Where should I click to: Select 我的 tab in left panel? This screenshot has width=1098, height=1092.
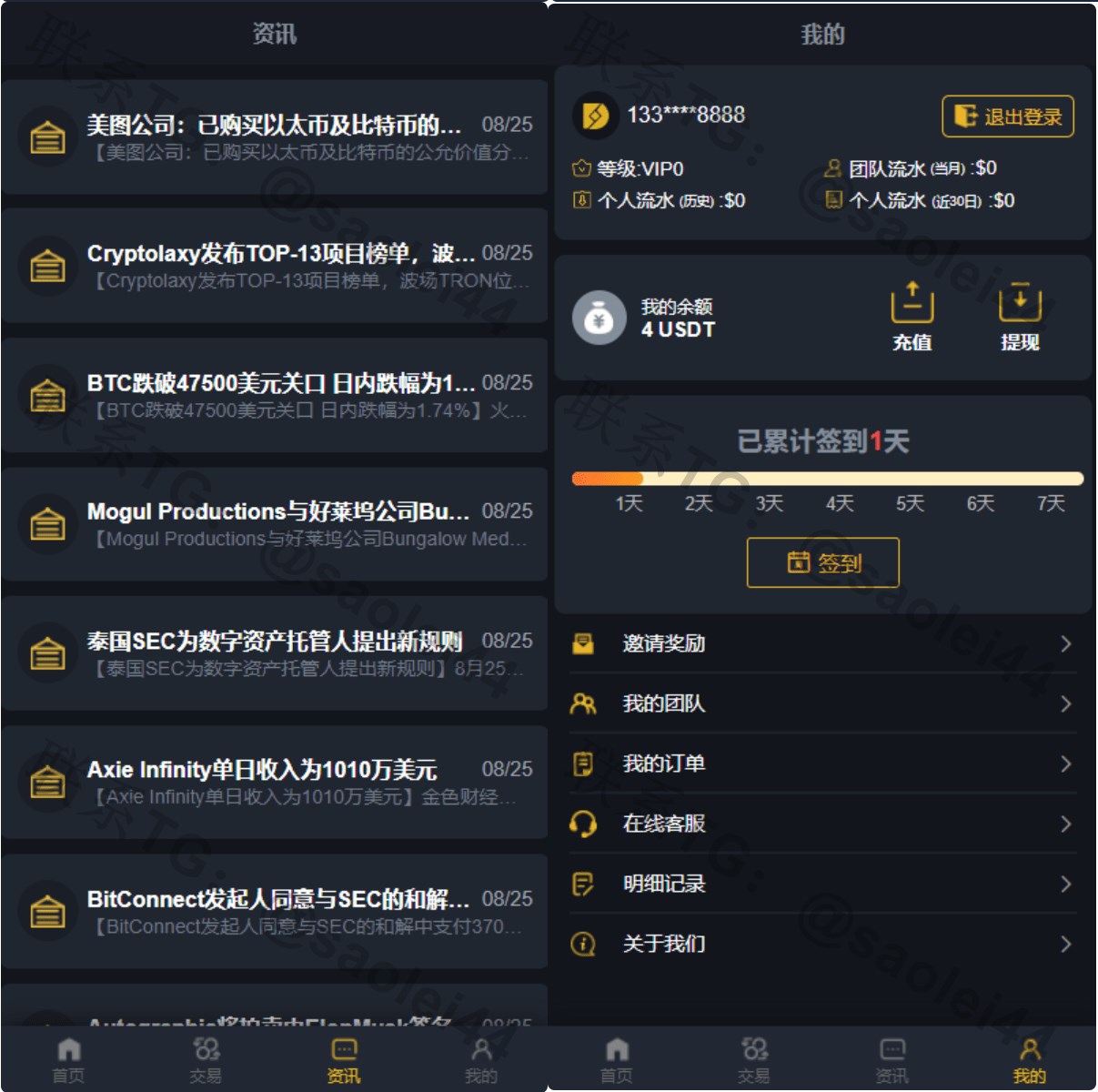tap(481, 1060)
